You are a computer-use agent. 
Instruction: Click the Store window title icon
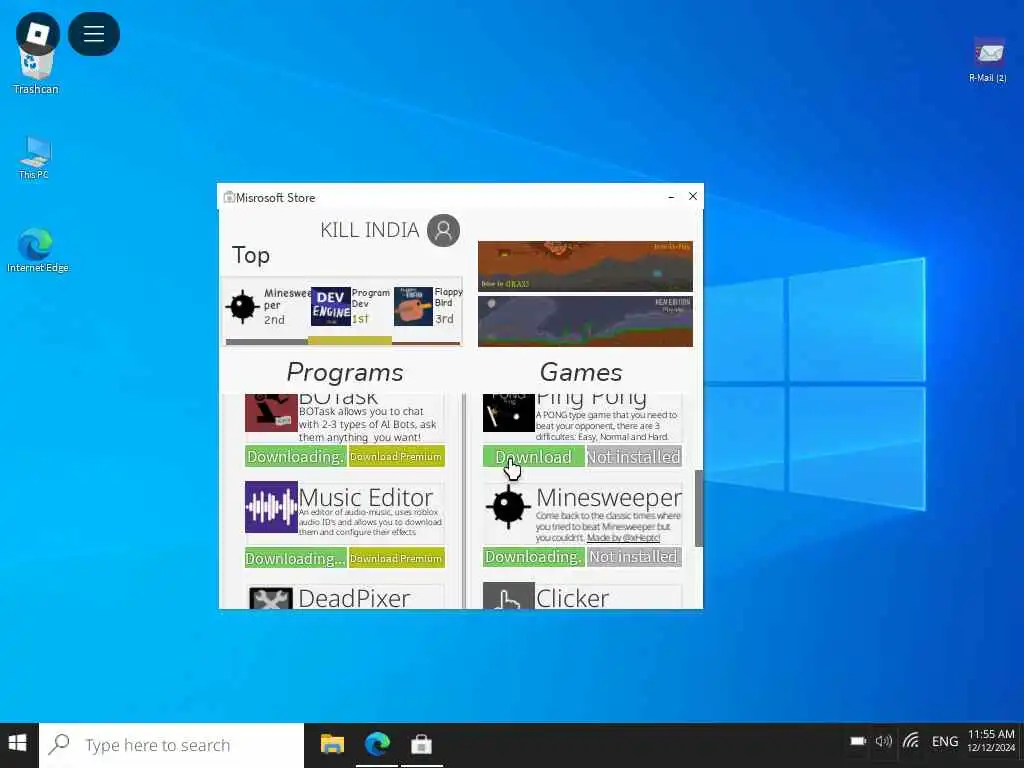point(229,197)
